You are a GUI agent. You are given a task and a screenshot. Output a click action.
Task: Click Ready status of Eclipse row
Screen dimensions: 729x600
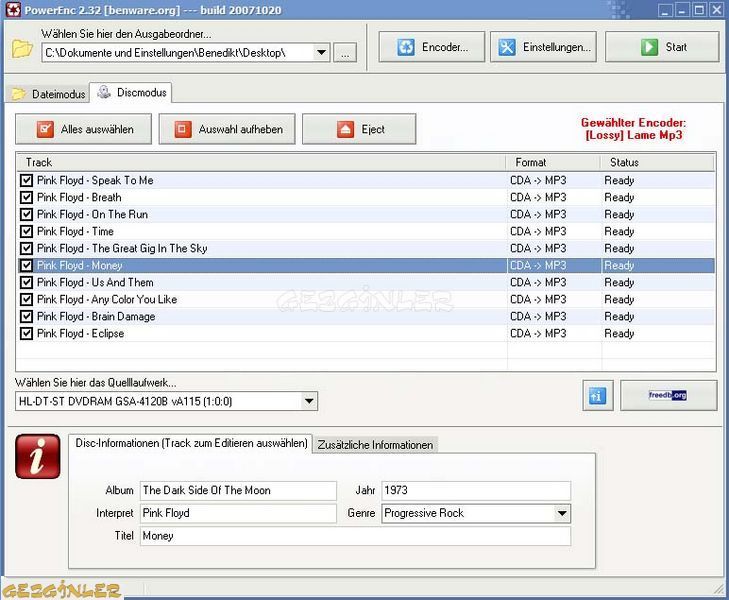coord(619,333)
